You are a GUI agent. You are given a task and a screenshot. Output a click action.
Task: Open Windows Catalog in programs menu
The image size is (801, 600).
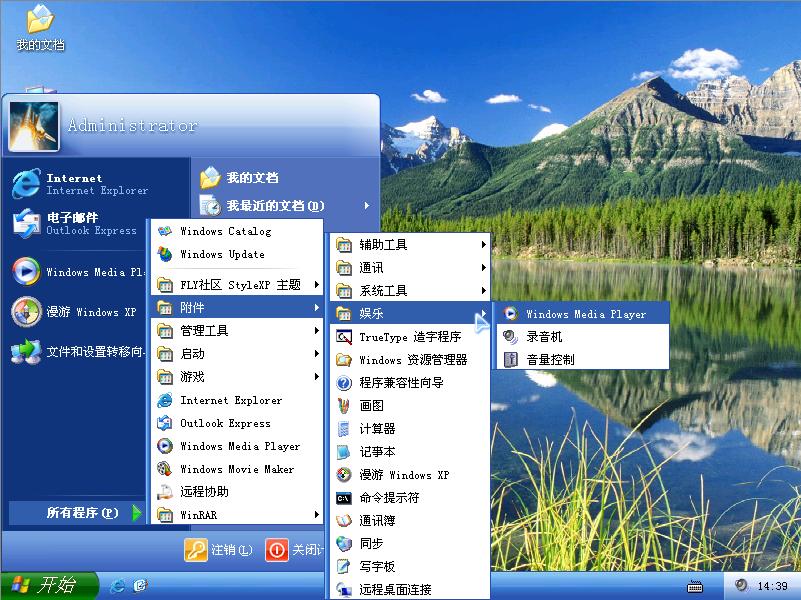pyautogui.click(x=237, y=231)
